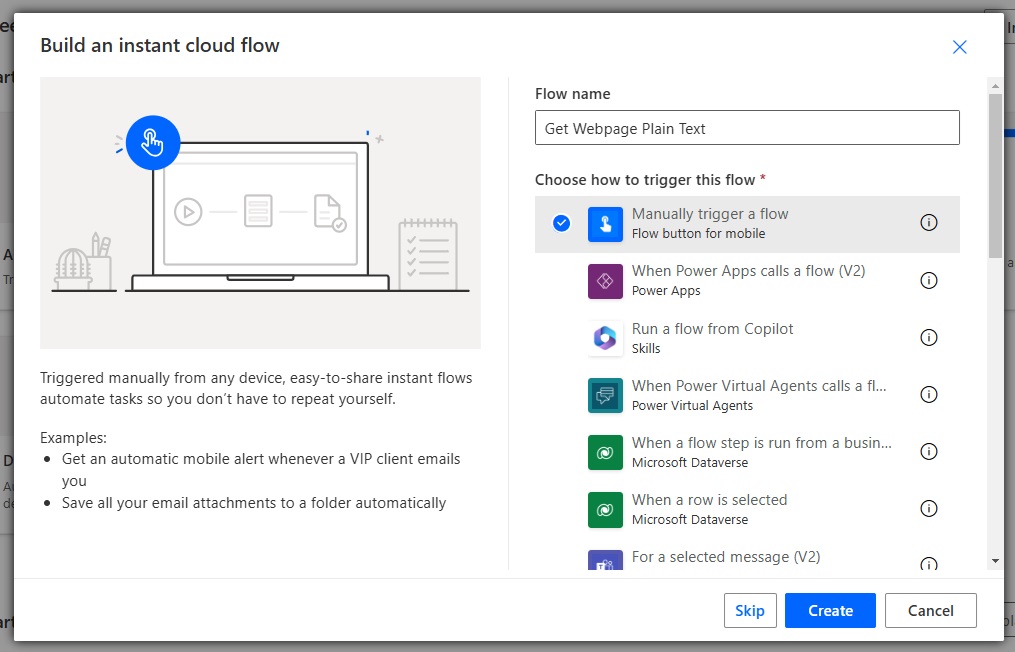Choose When Power Apps calls a flow (V2)

pos(747,281)
